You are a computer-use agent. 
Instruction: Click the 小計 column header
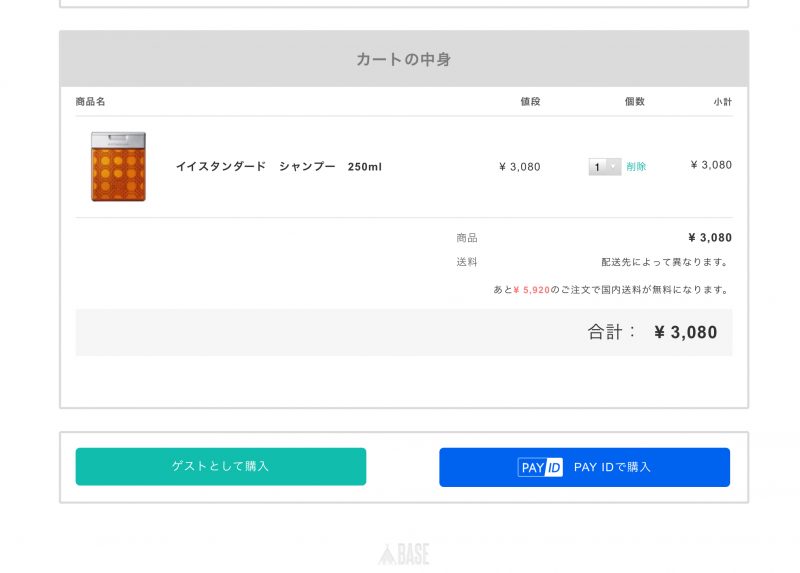tap(722, 102)
